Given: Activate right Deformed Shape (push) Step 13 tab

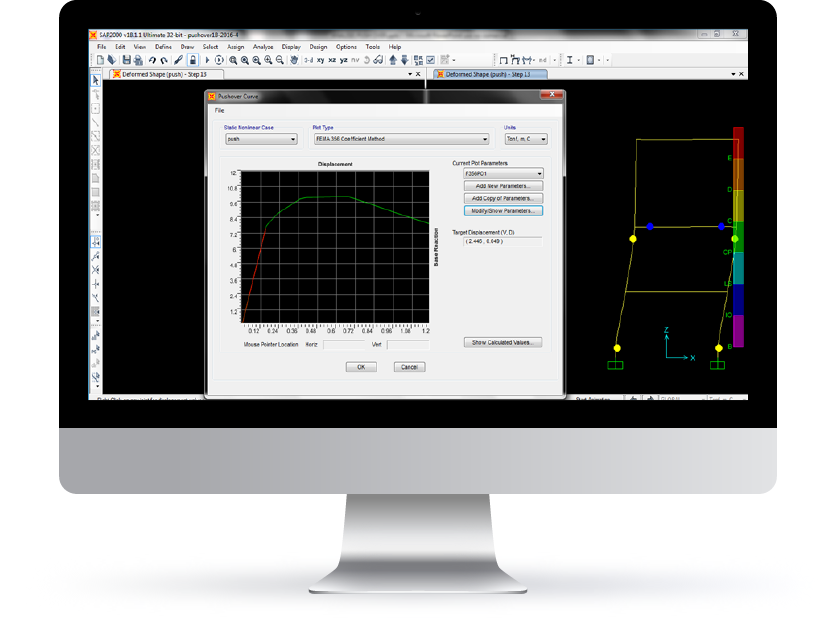Looking at the screenshot, I should (x=491, y=74).
